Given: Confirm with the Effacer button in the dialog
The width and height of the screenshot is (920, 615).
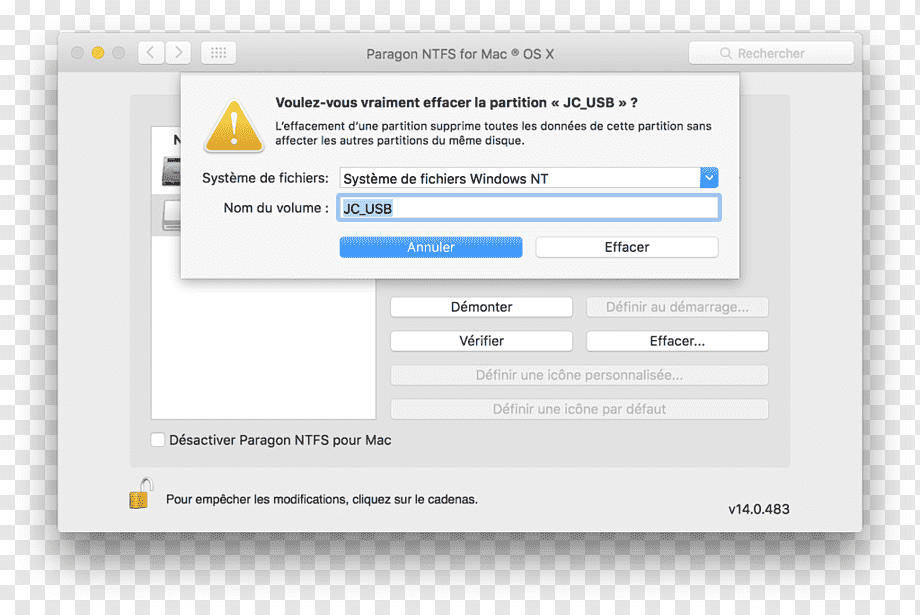Looking at the screenshot, I should 627,247.
